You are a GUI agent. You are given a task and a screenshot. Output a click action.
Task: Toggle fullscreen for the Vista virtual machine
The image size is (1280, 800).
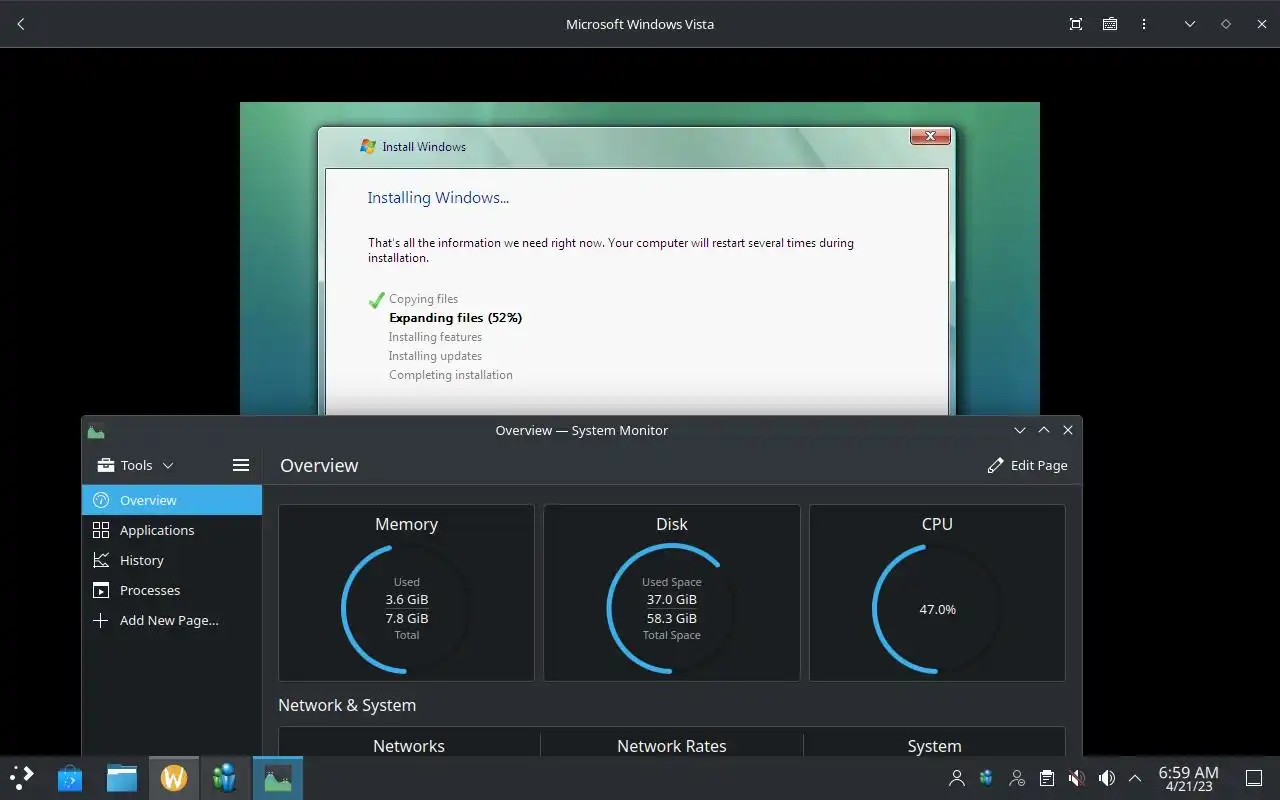click(1076, 24)
